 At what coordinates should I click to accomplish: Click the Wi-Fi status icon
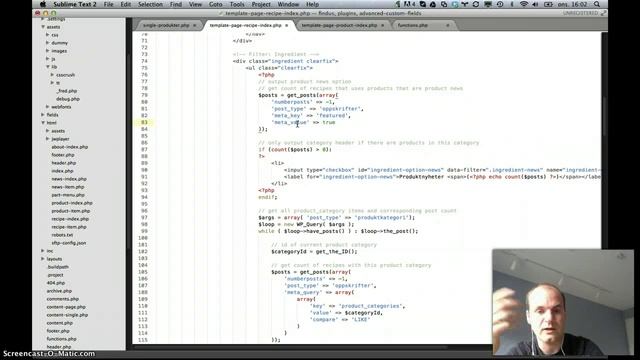click(524, 4)
